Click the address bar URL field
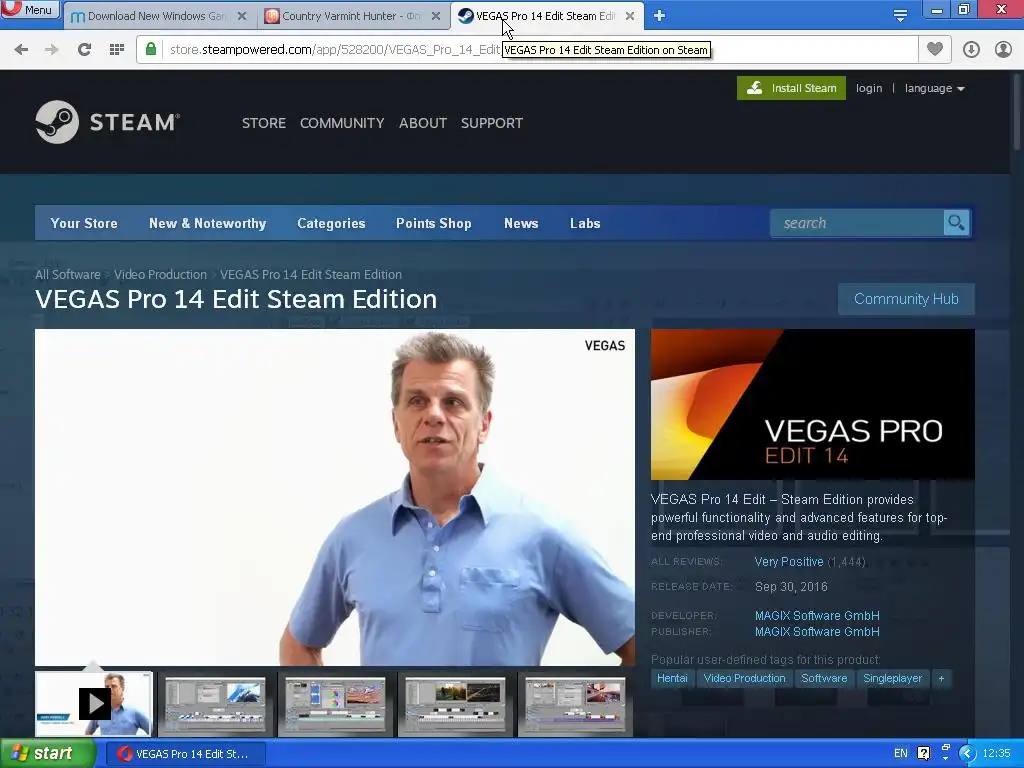This screenshot has height=768, width=1024. [526, 50]
